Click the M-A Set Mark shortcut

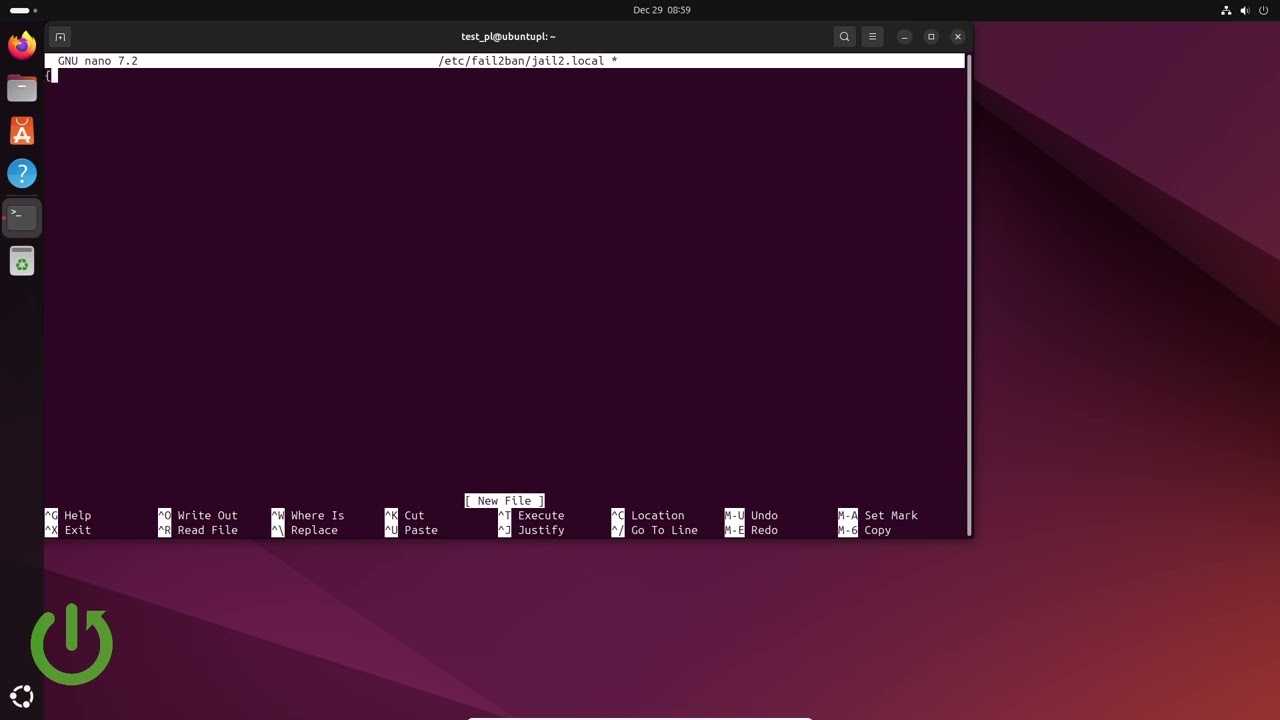[878, 516]
